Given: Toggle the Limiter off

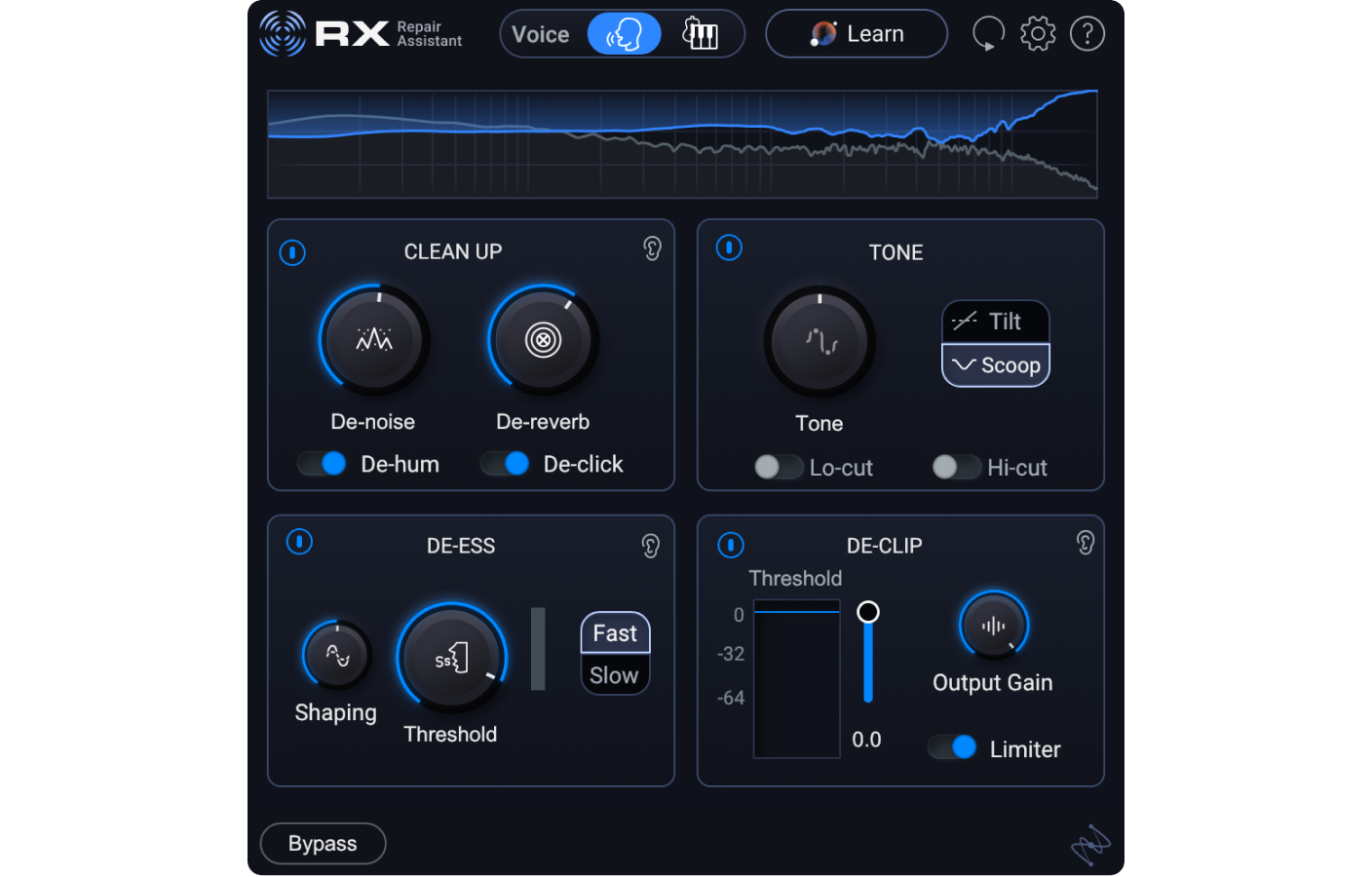Looking at the screenshot, I should pyautogui.click(x=952, y=747).
